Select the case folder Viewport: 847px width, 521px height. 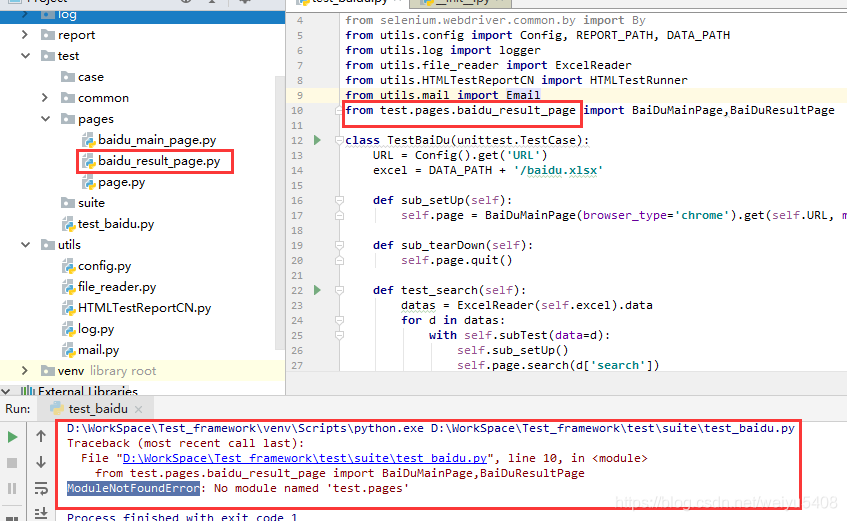pyautogui.click(x=91, y=77)
